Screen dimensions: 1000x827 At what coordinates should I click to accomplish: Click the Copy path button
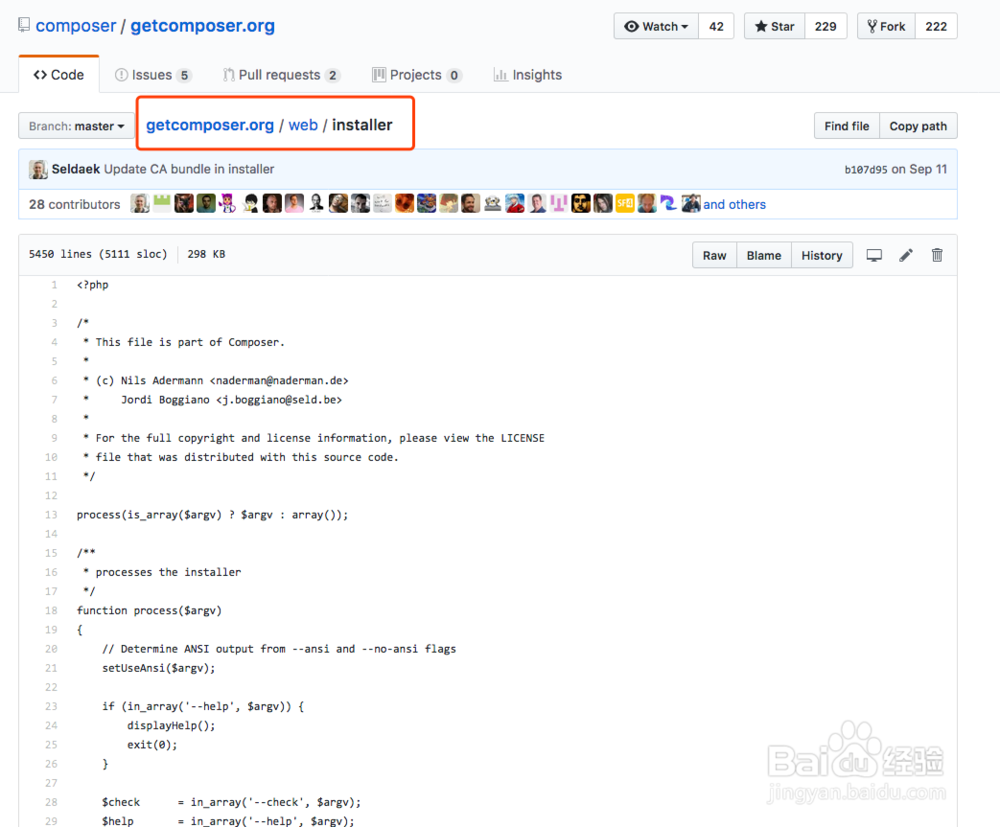[917, 126]
